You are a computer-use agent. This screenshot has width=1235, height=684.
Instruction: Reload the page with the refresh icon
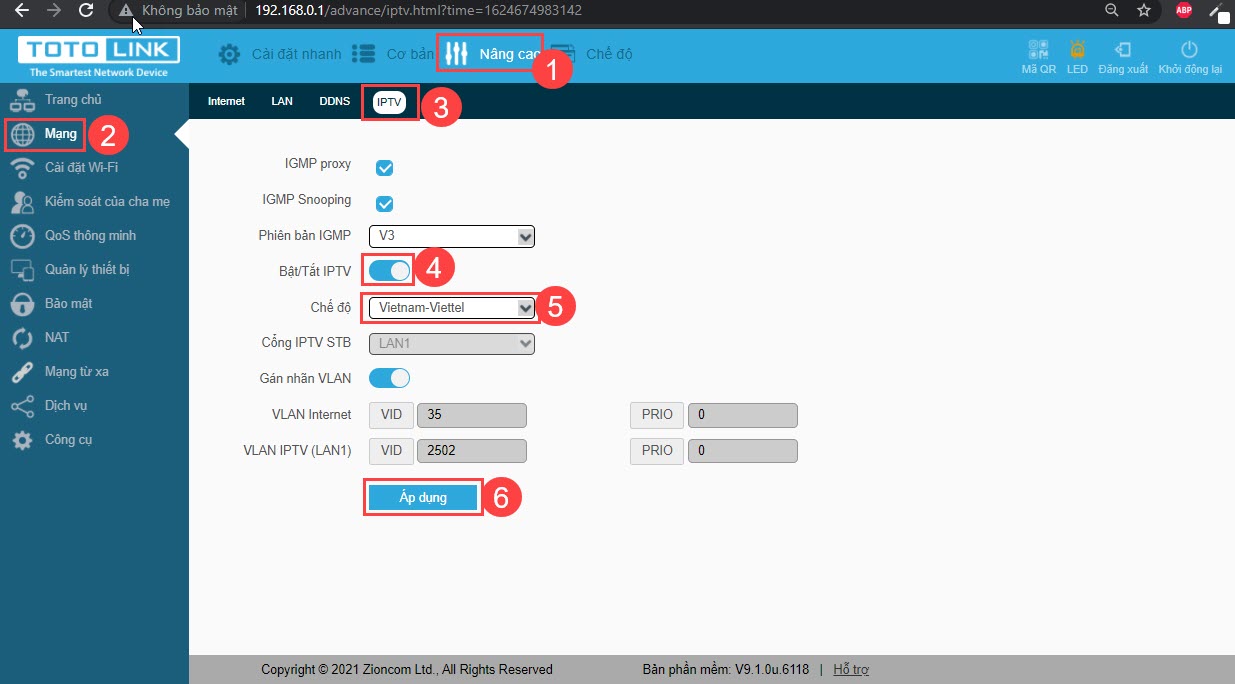[x=86, y=10]
